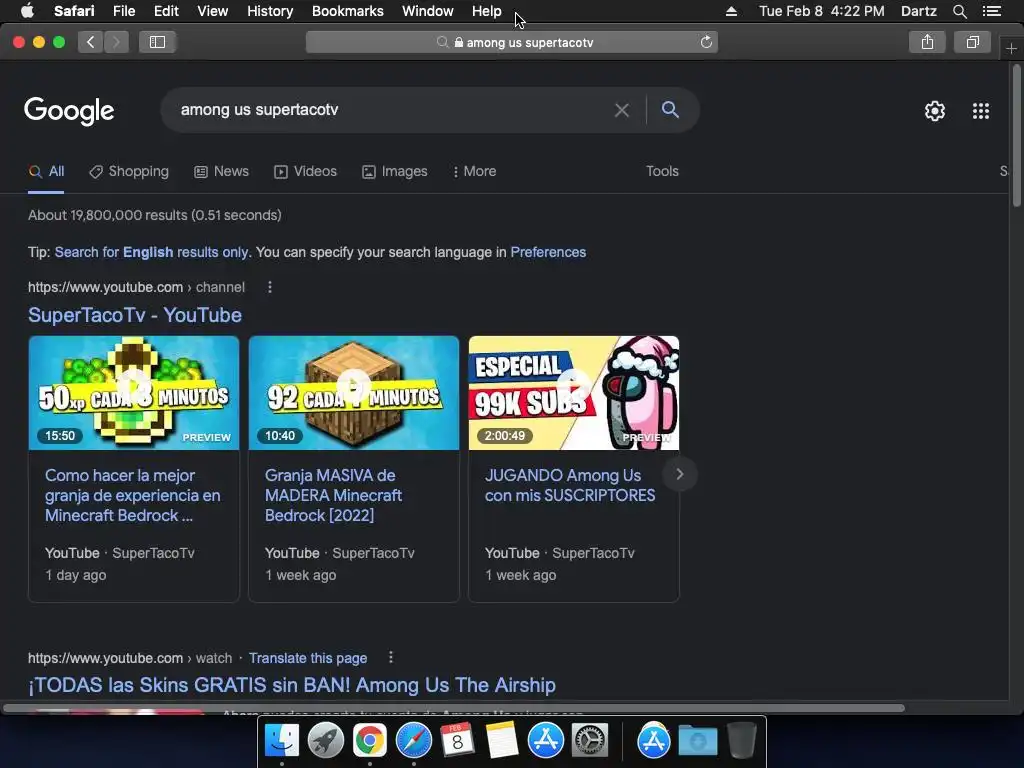Open the options dots beside the youtube.com channel result
Screen dimensions: 1024x768
pos(270,287)
